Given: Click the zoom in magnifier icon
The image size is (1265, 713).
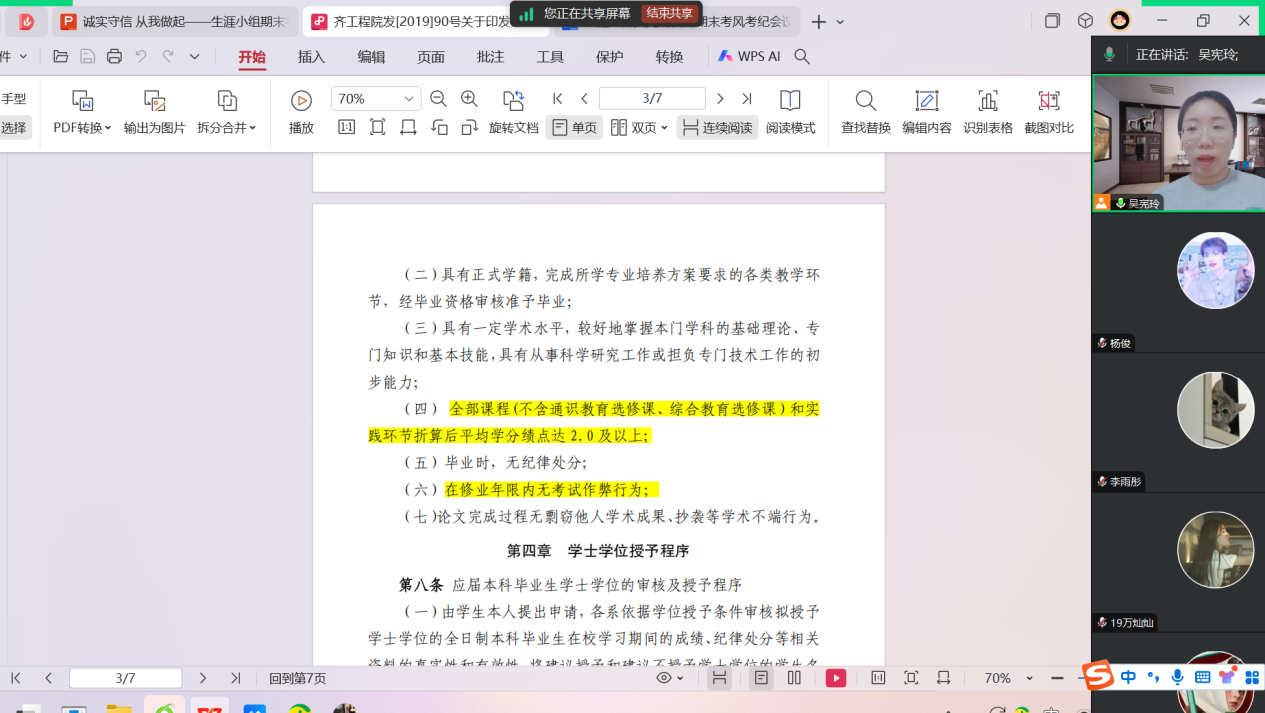Looking at the screenshot, I should pyautogui.click(x=469, y=98).
